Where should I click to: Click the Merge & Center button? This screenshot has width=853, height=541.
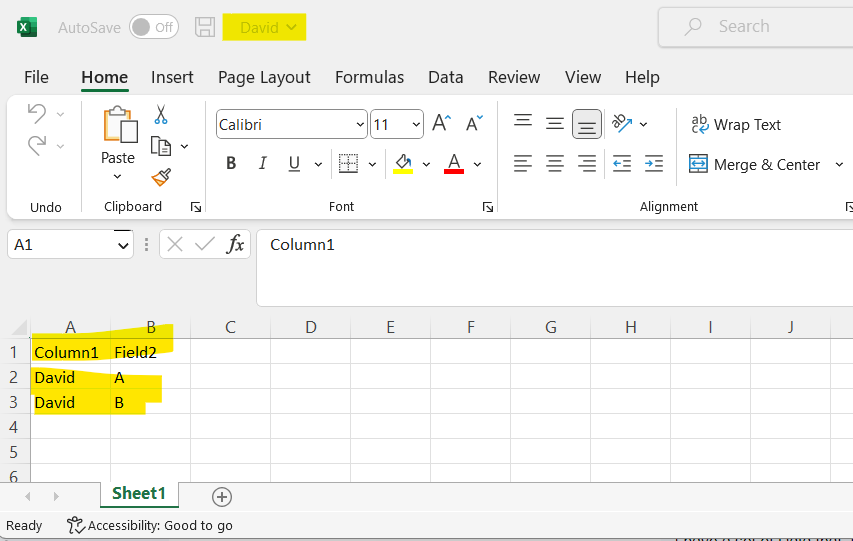pos(755,165)
